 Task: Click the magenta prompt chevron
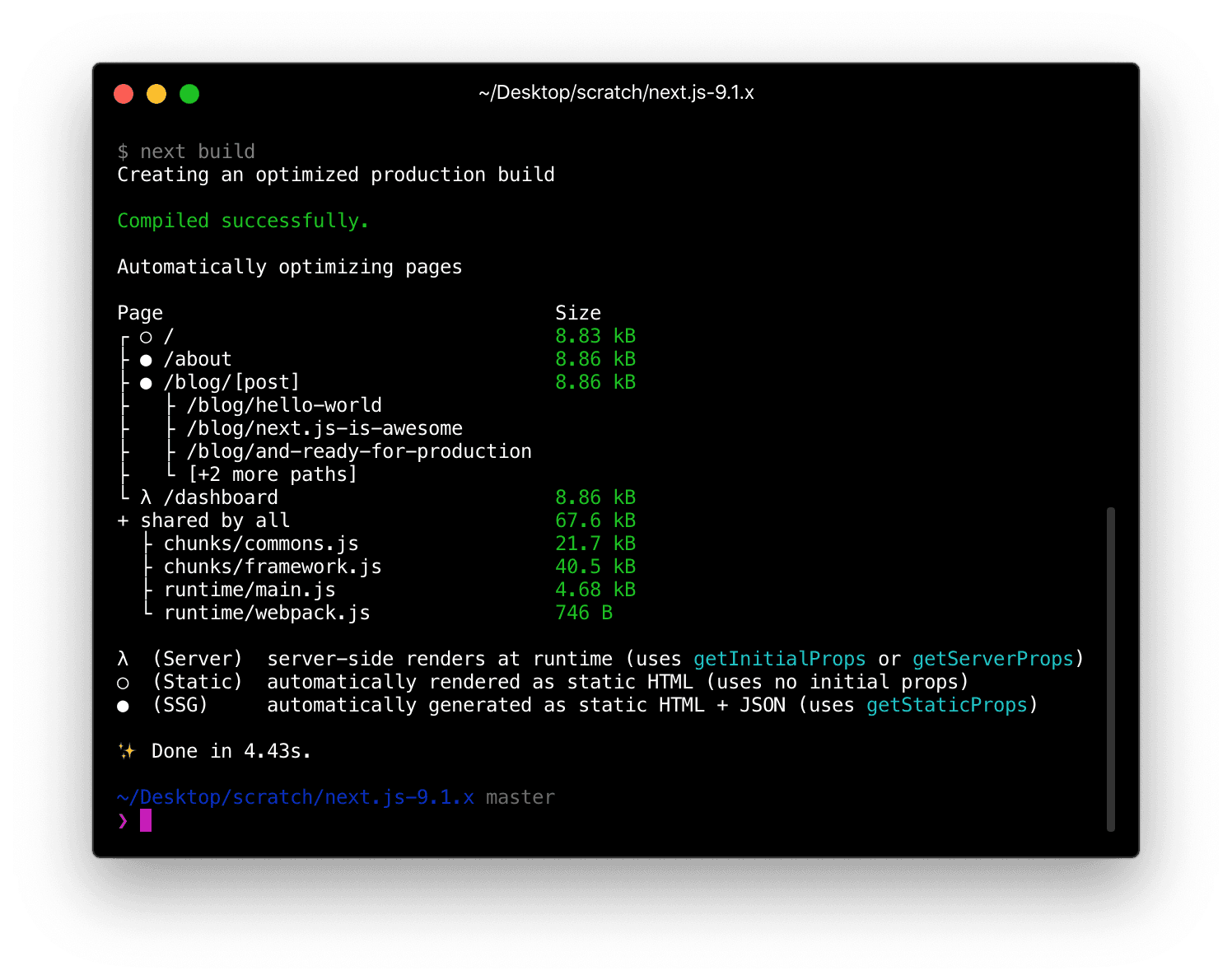click(x=123, y=820)
